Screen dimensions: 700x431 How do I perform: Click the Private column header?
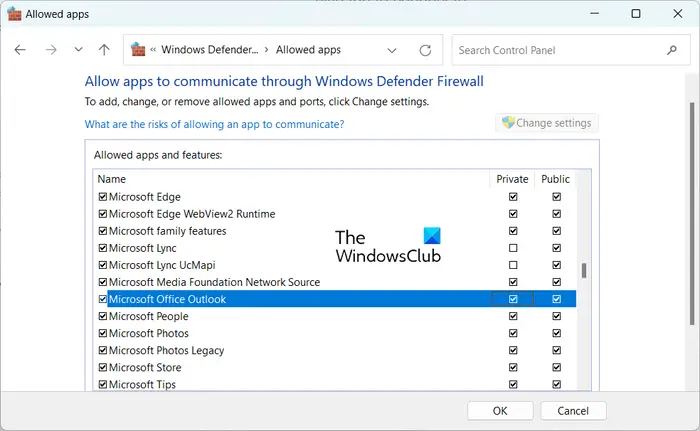point(512,179)
